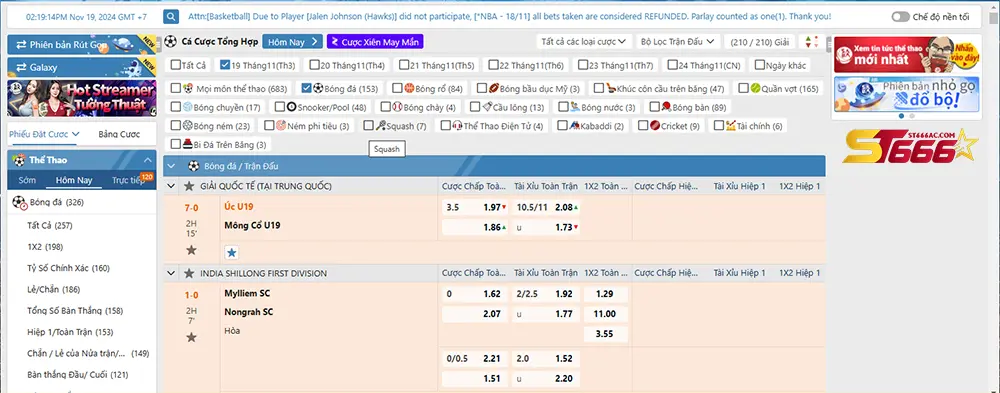Collapse the Bóng đá / Trận Đấu section
This screenshot has width=1000, height=393.
[171, 166]
